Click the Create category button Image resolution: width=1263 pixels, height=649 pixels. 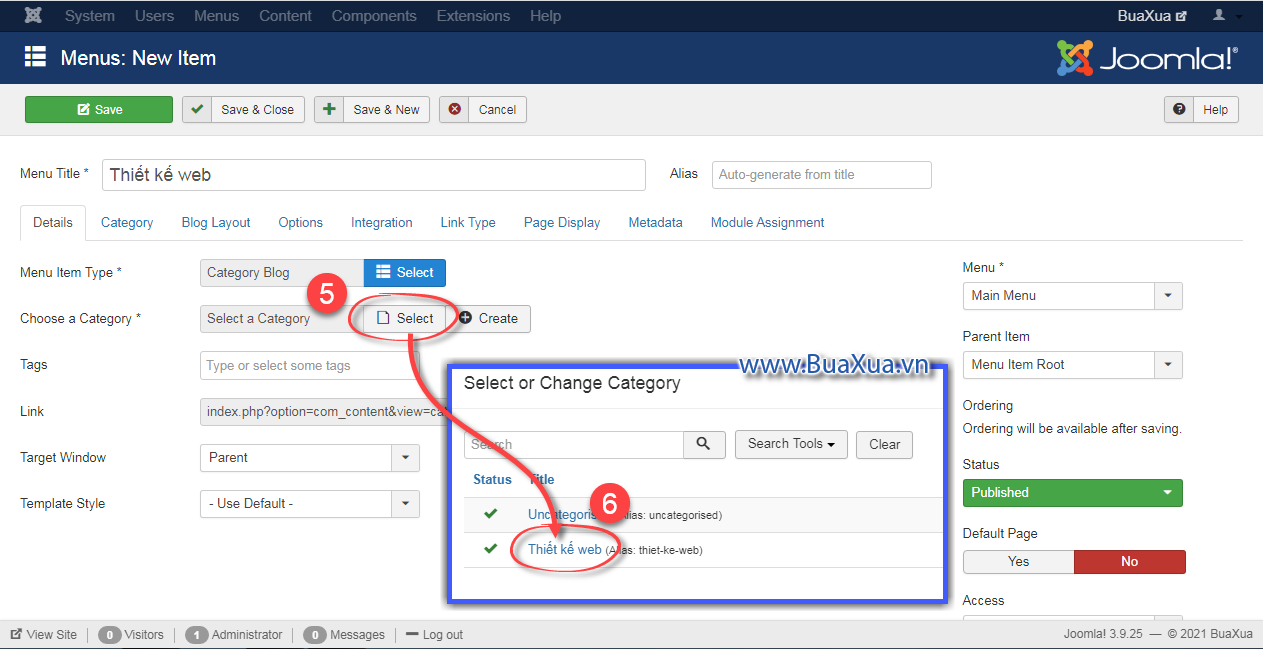click(x=488, y=319)
